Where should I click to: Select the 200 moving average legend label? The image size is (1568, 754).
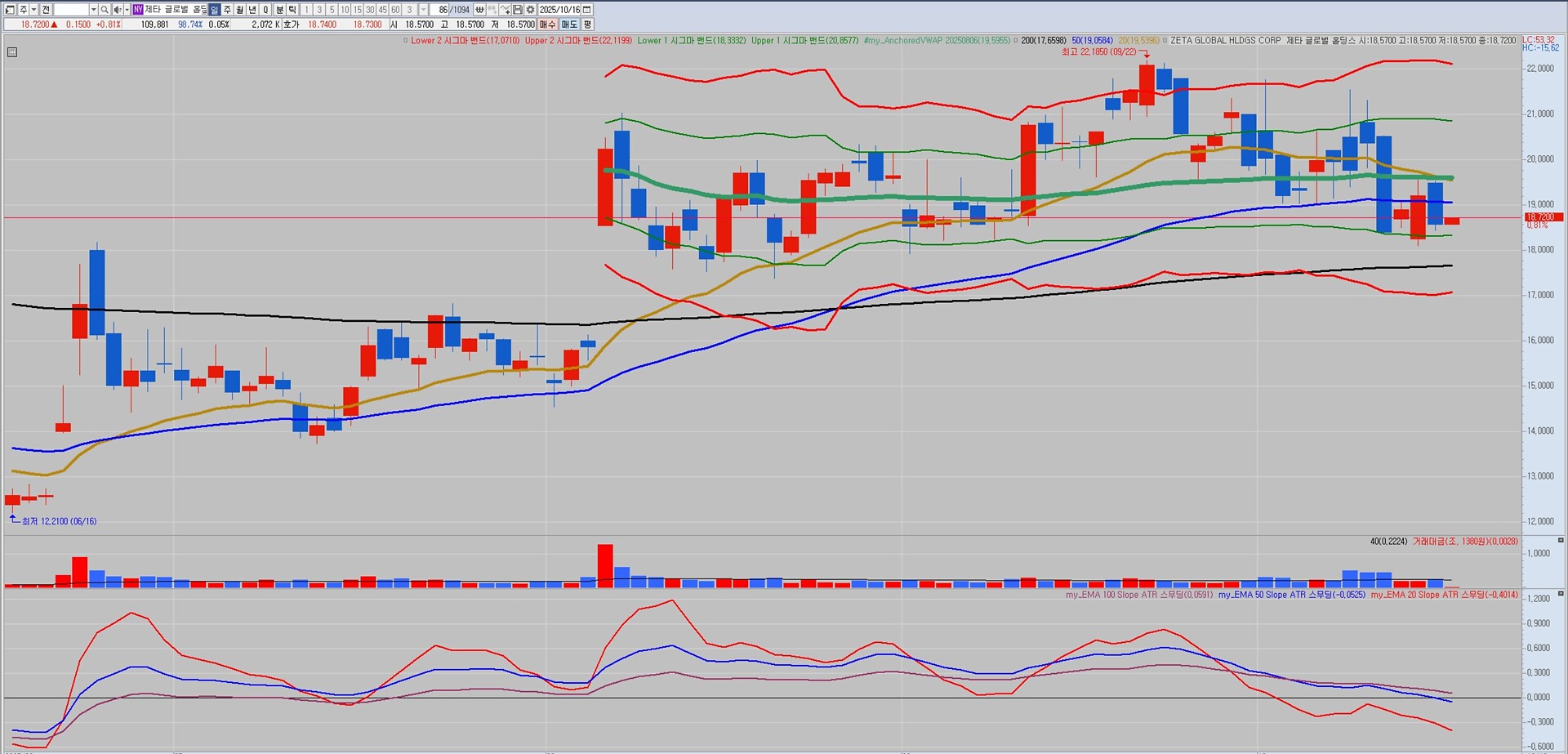[x=1043, y=40]
